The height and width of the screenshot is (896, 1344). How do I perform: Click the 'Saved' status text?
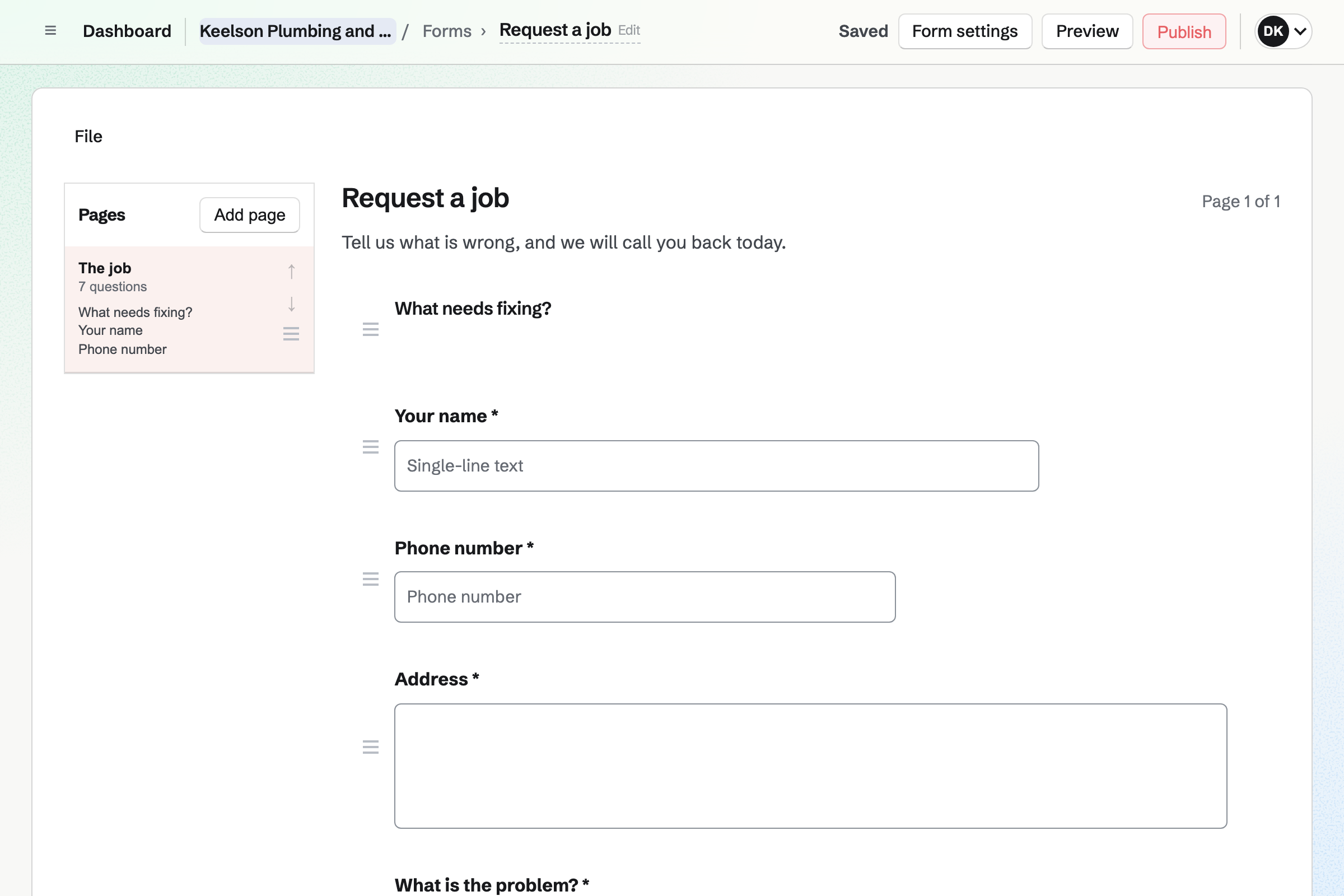tap(863, 31)
